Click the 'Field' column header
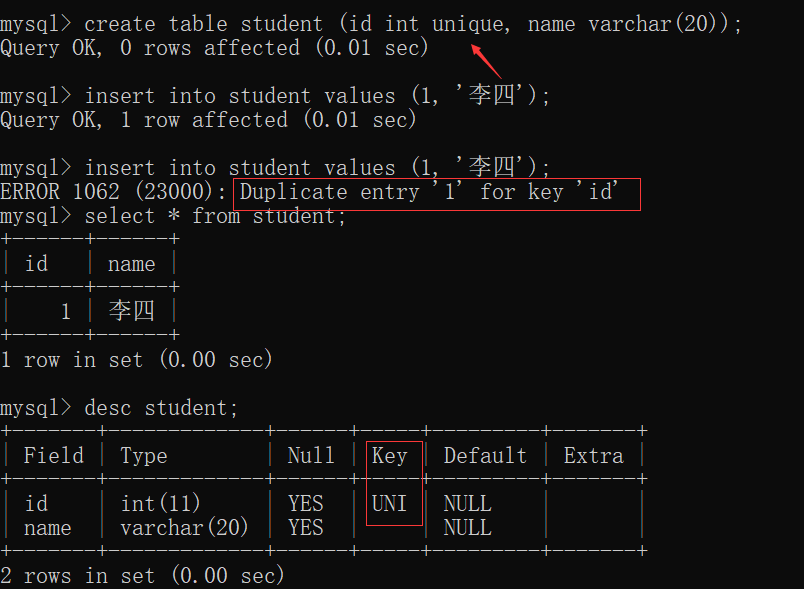 pos(54,456)
